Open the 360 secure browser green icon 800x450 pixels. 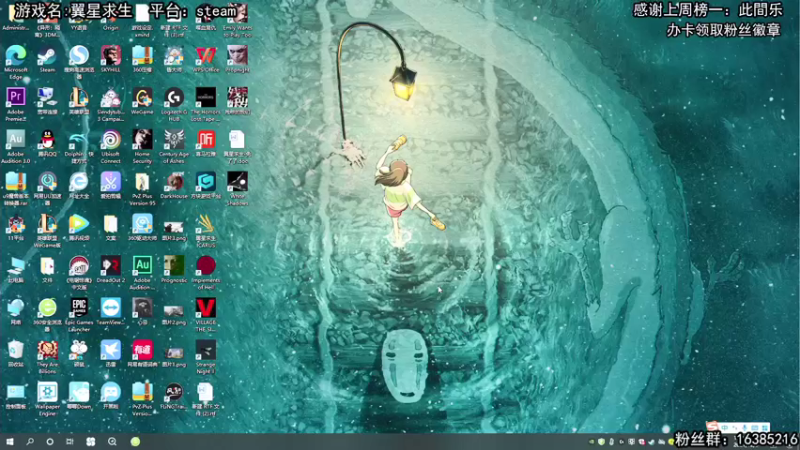coord(47,308)
